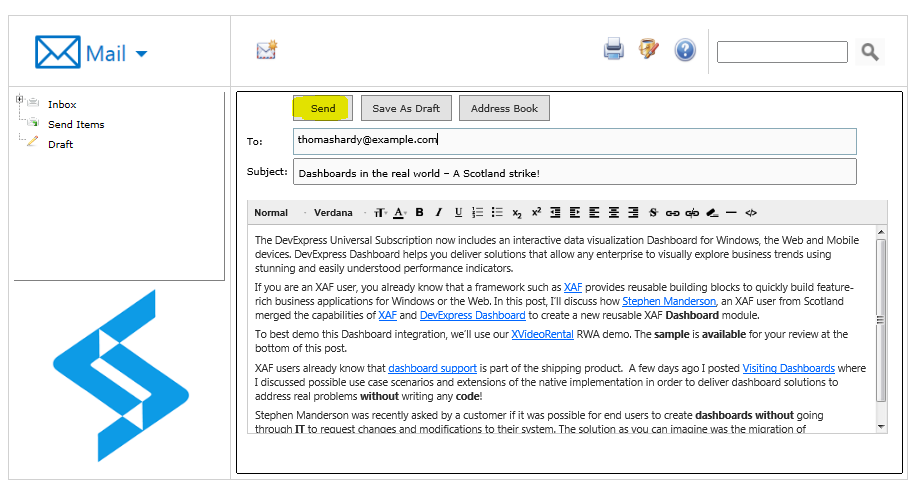Viewport: 916px width, 497px height.
Task: Click the outdent icon
Action: [556, 213]
